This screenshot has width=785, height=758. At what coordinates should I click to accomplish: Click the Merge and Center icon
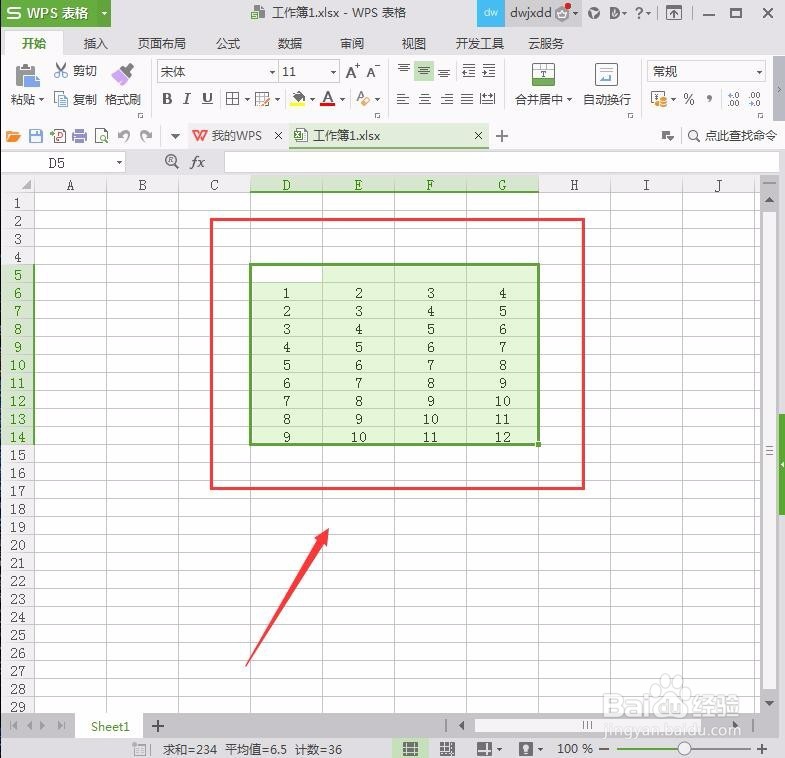[543, 74]
